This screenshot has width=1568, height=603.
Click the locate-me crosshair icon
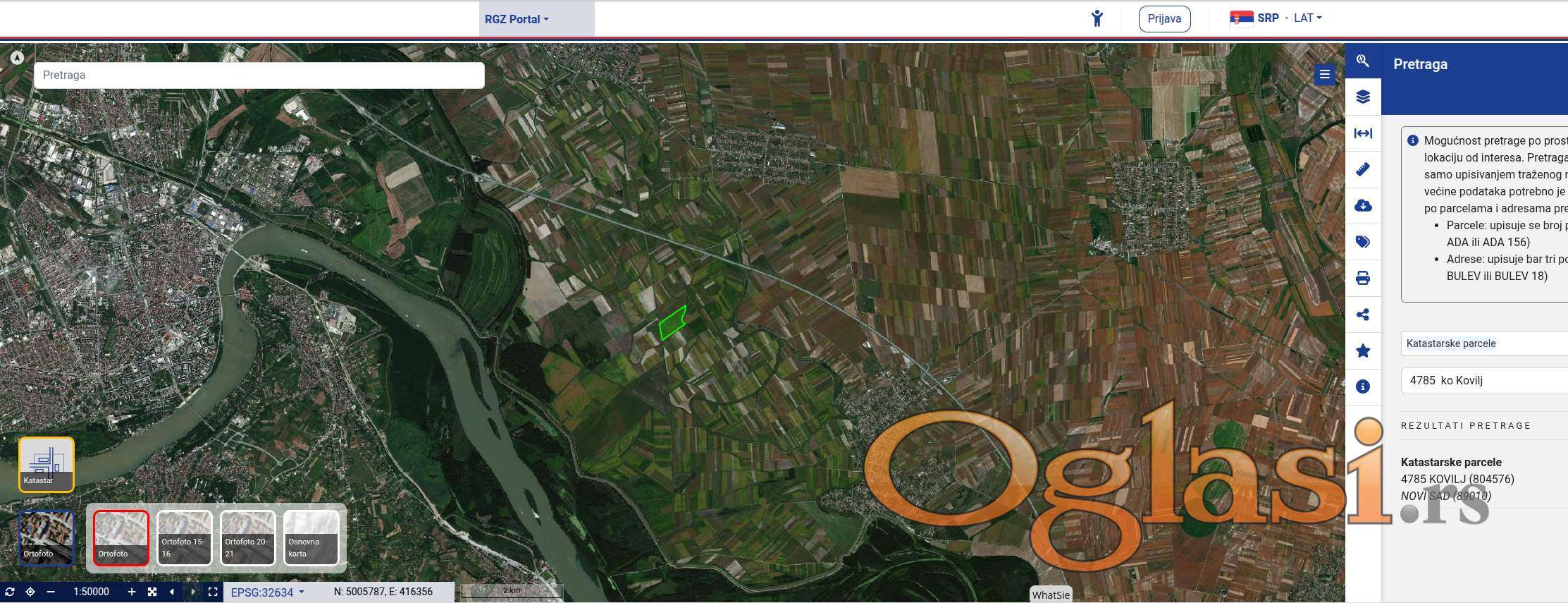coord(30,592)
